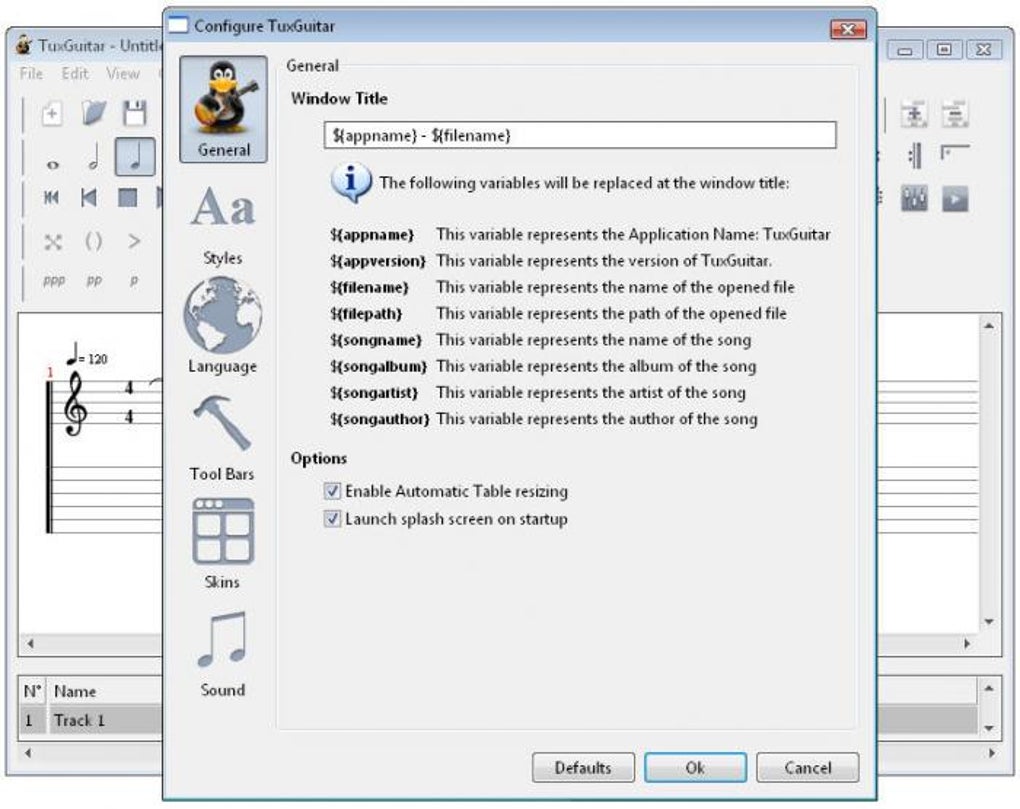Image resolution: width=1020 pixels, height=809 pixels.
Task: Click the ${songartist} variable label
Action: (374, 393)
